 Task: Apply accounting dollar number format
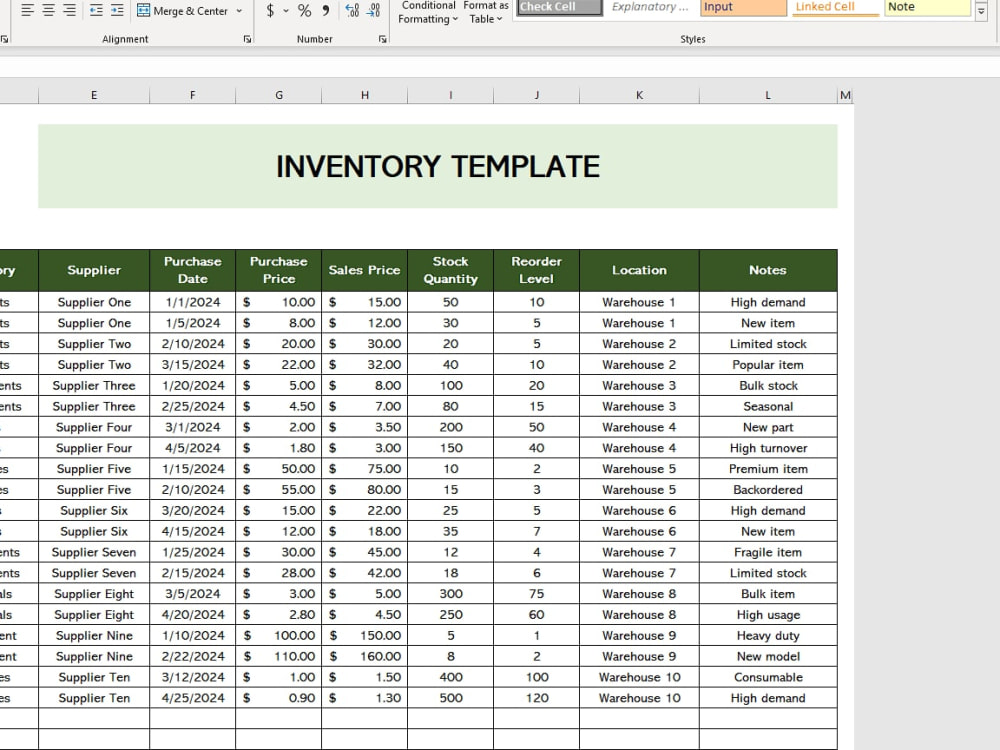[270, 10]
